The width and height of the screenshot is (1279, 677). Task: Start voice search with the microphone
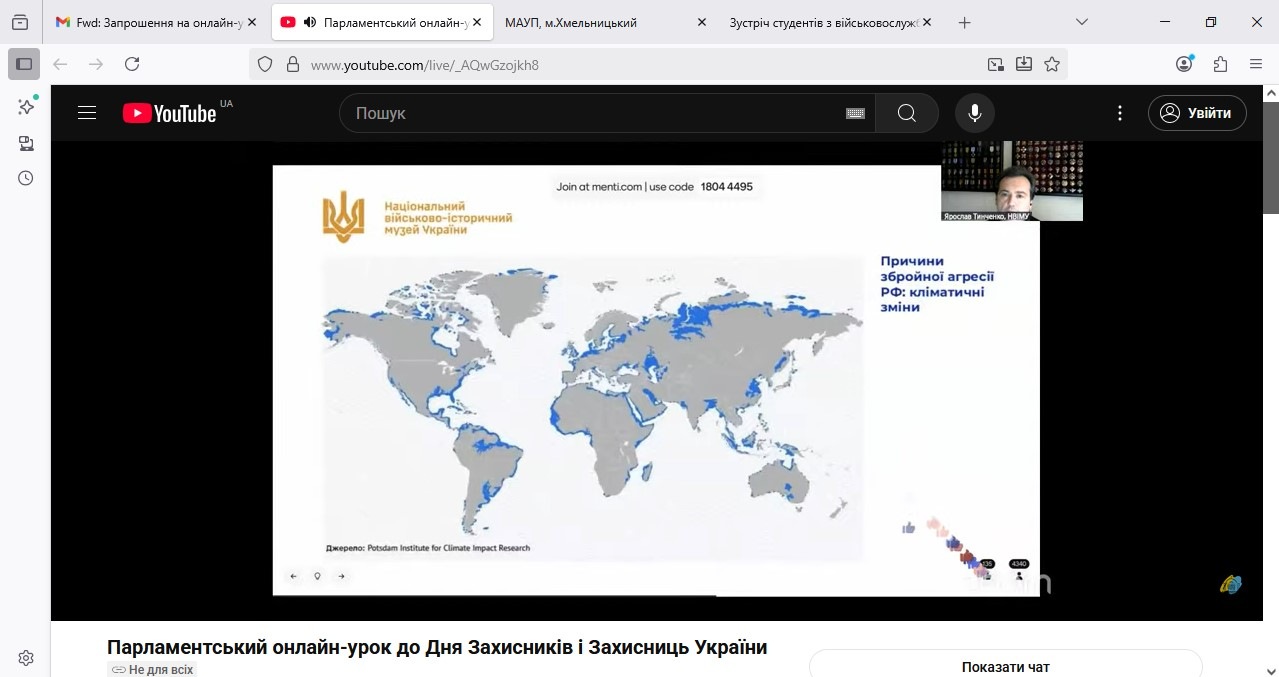[975, 113]
